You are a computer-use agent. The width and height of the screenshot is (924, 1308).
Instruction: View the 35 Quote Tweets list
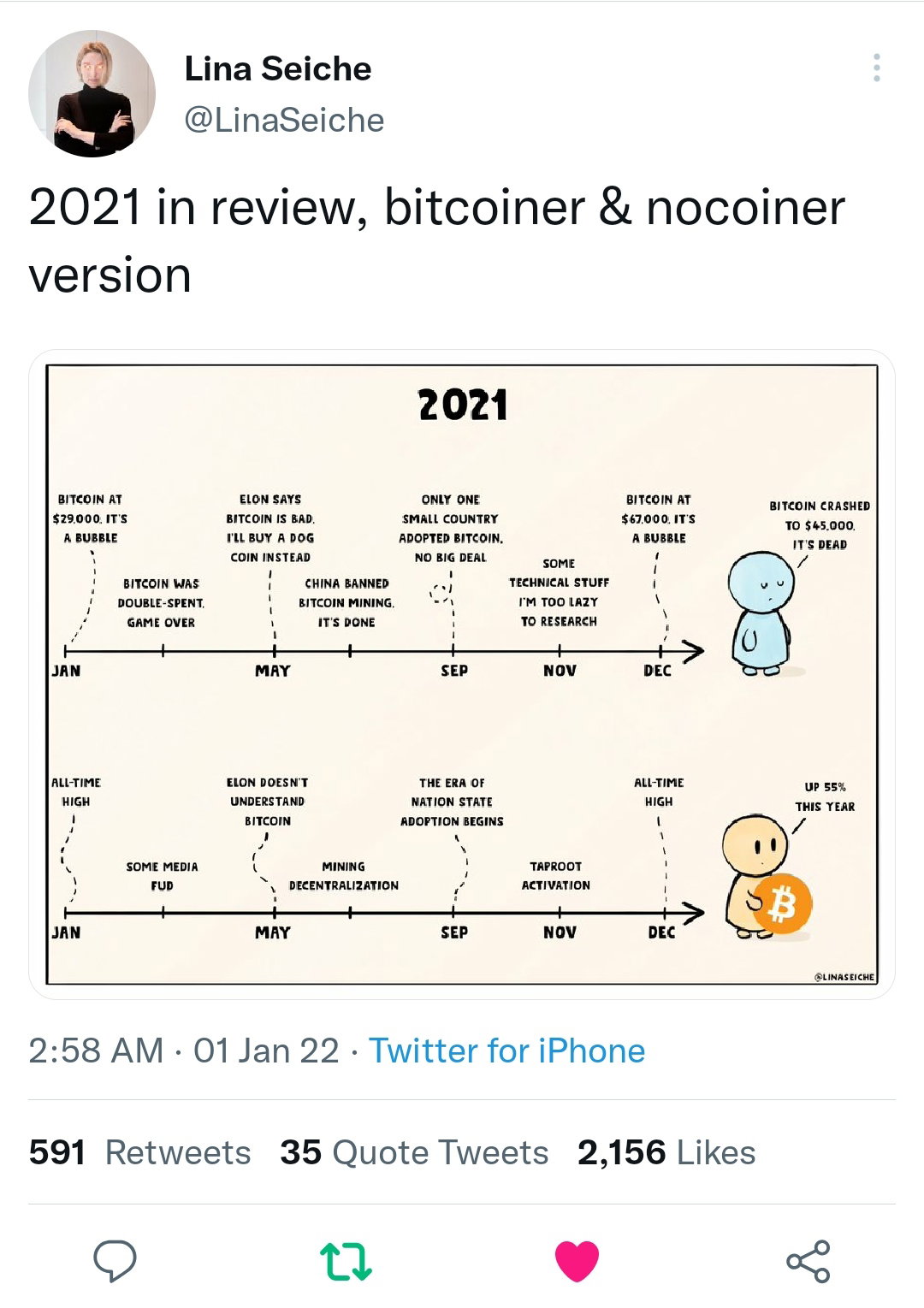[x=414, y=1152]
